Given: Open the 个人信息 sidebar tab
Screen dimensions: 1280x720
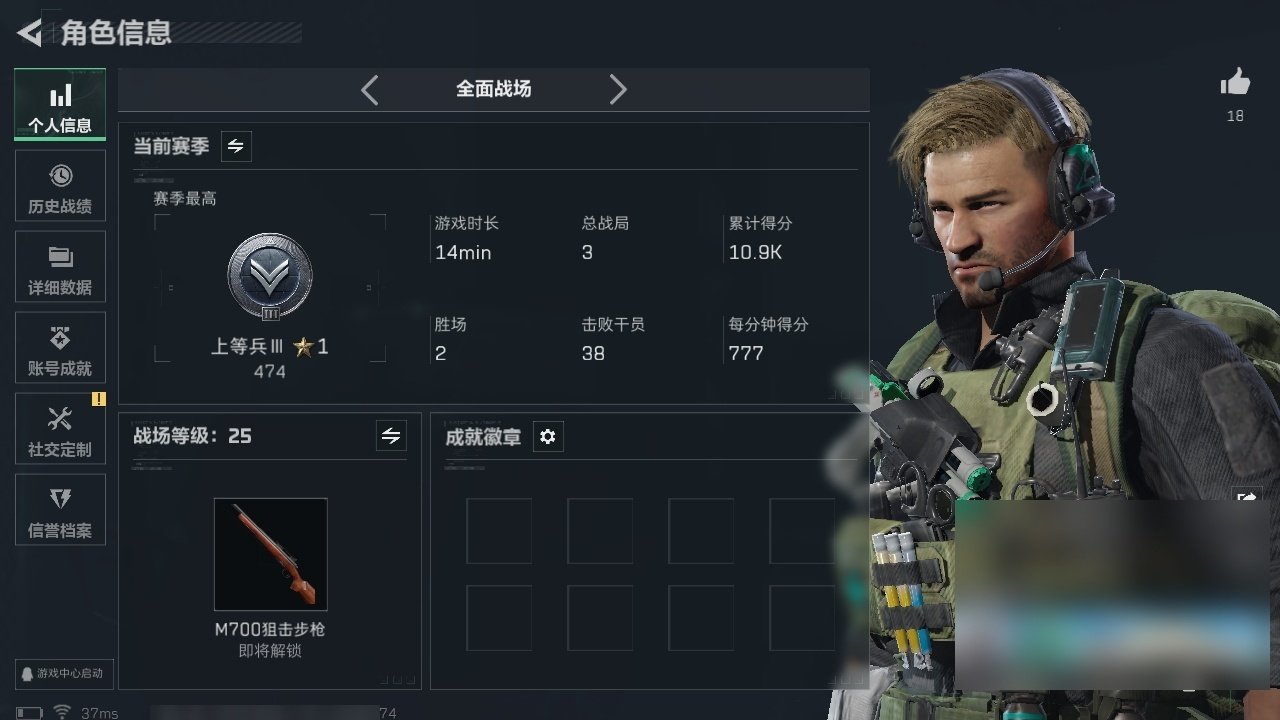Looking at the screenshot, I should pos(60,105).
